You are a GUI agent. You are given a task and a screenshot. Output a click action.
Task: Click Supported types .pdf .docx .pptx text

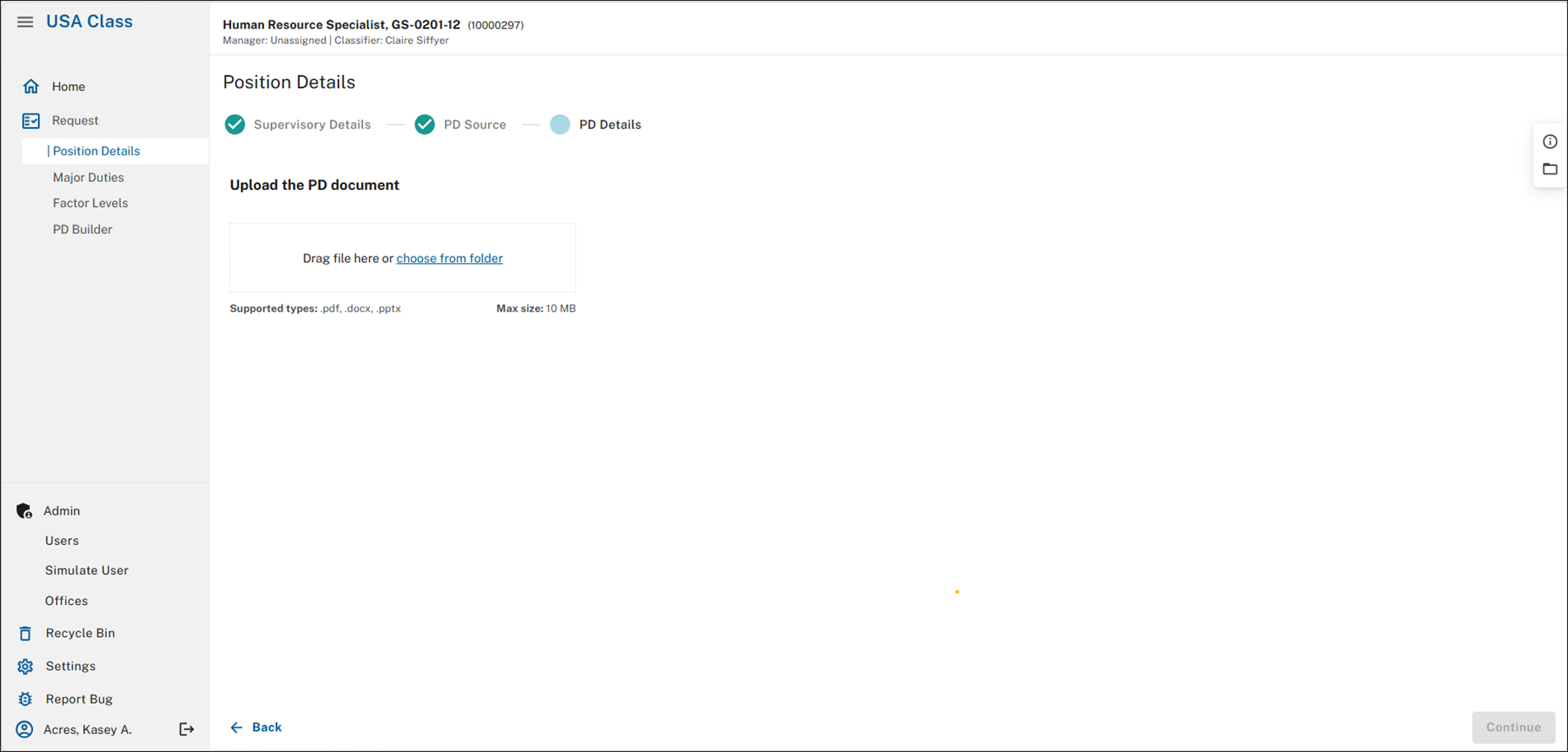point(315,309)
